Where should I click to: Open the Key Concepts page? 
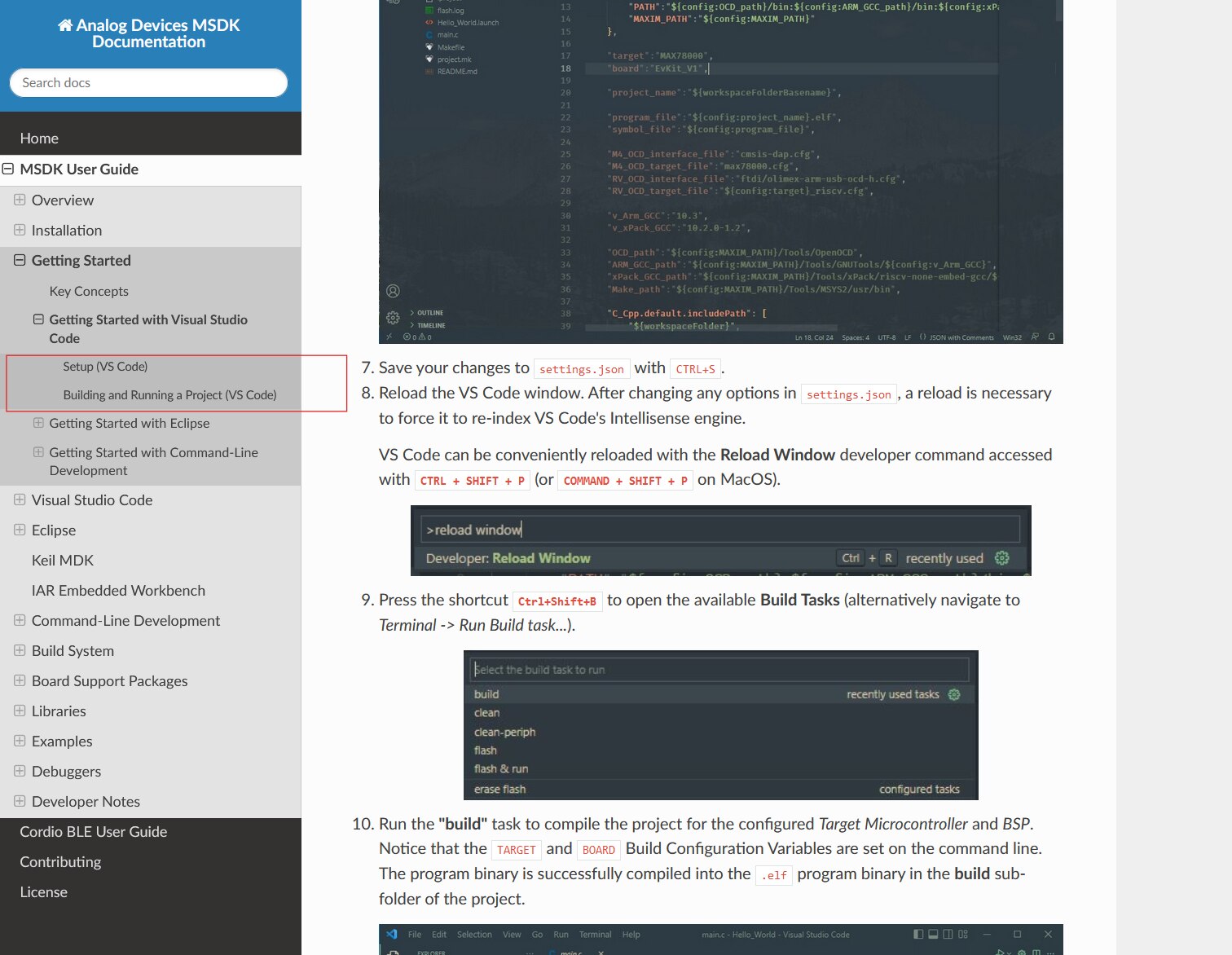[x=89, y=292]
